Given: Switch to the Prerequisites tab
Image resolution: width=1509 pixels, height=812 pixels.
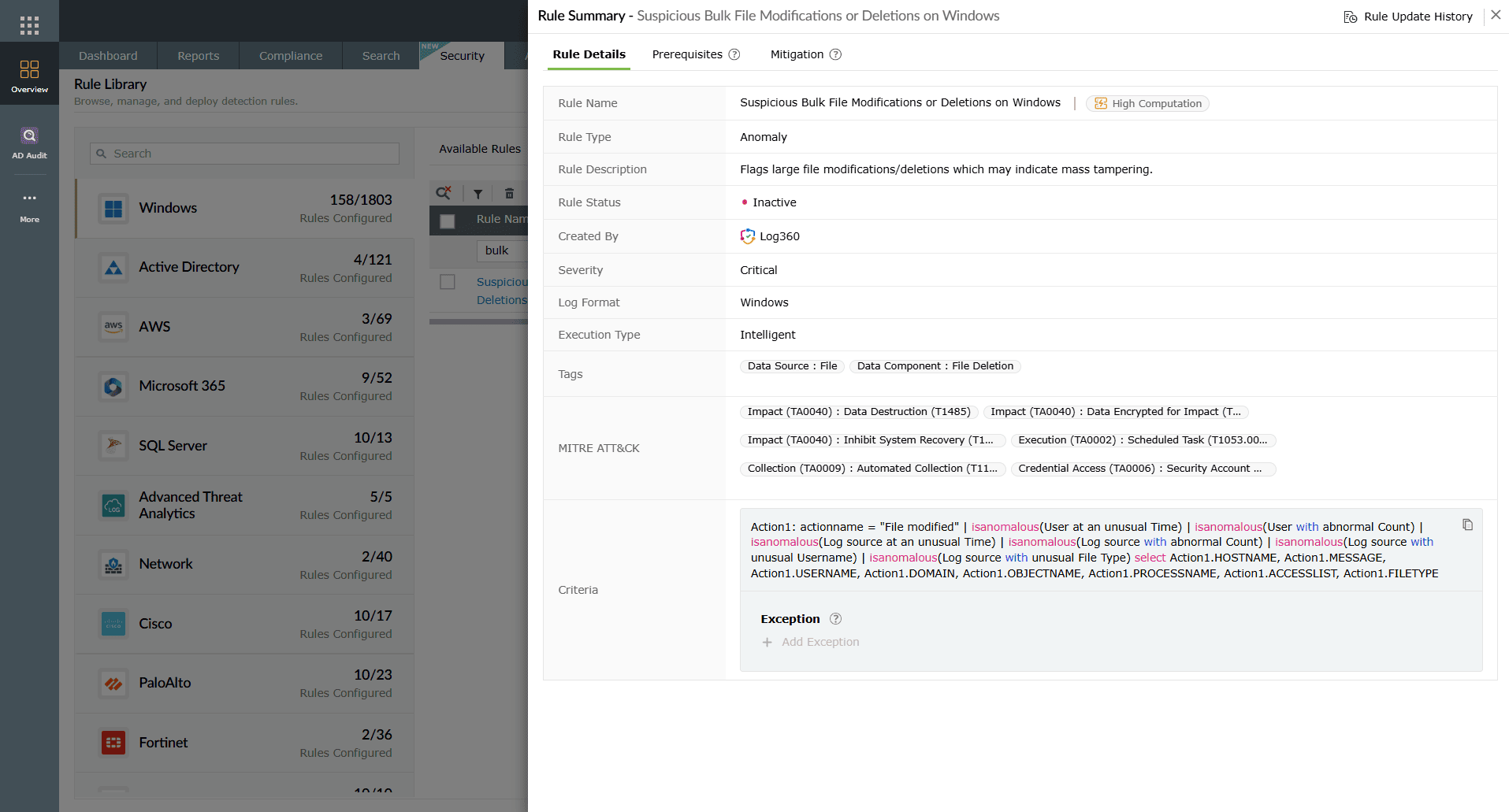Looking at the screenshot, I should pyautogui.click(x=687, y=54).
